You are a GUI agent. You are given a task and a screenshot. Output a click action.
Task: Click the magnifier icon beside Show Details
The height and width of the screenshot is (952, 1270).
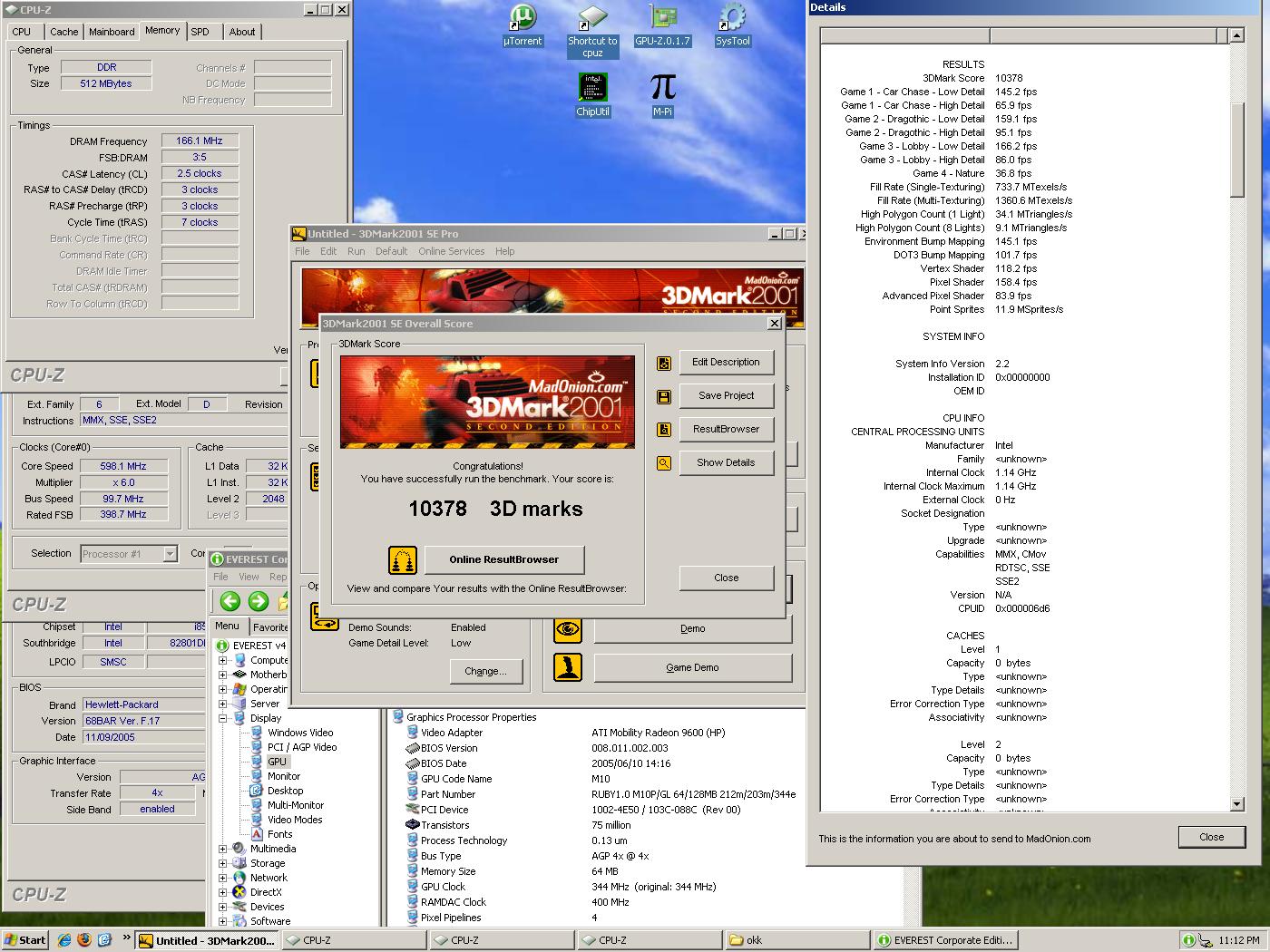664,463
